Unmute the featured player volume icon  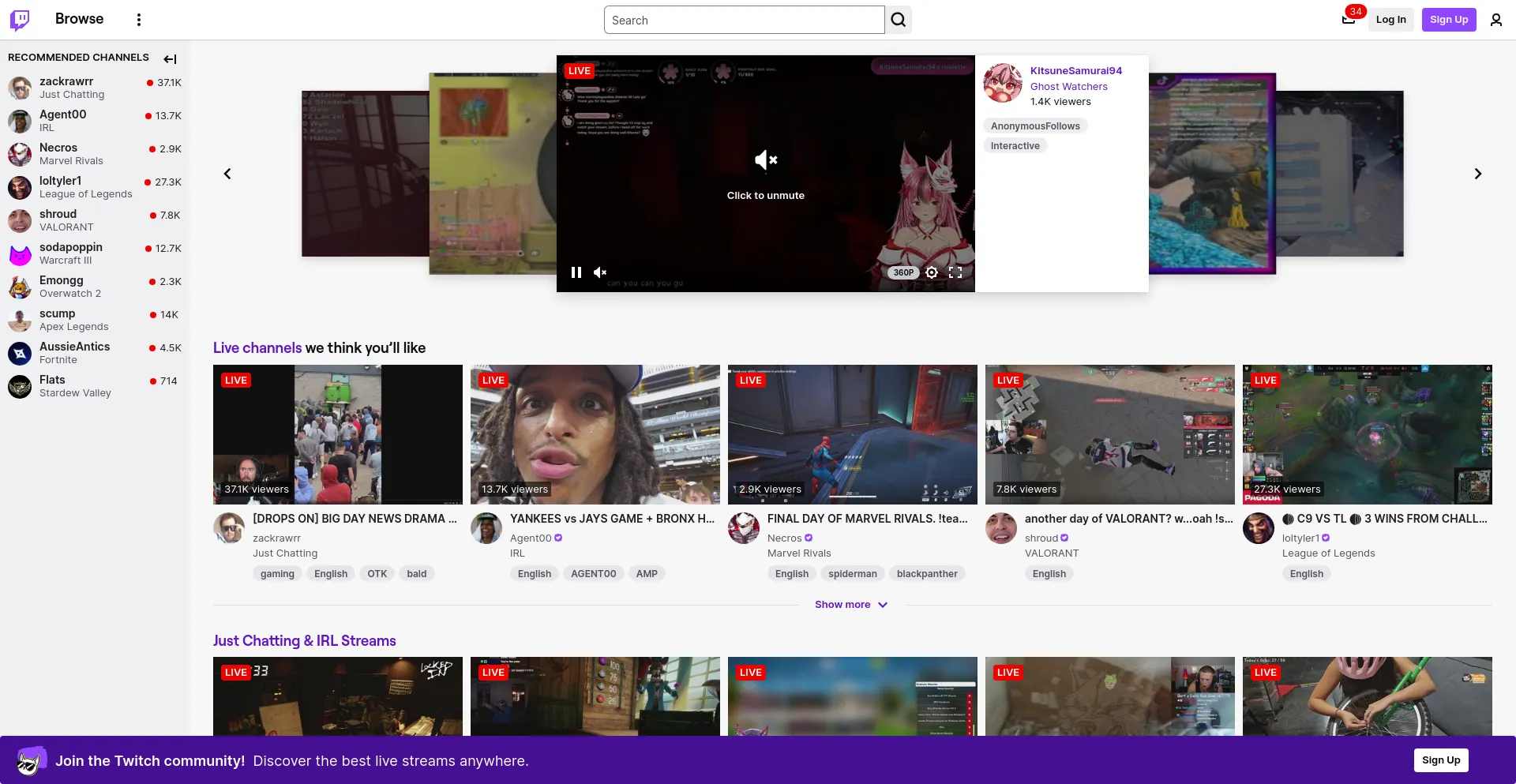point(600,272)
